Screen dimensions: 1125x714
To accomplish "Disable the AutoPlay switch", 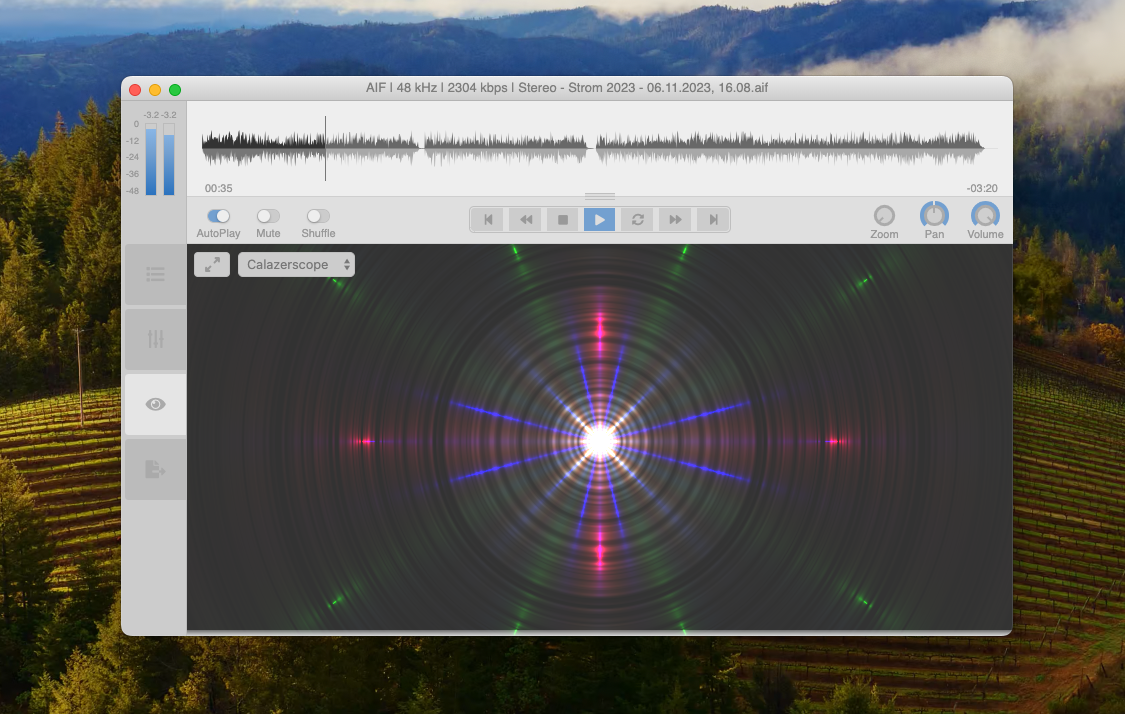I will (218, 216).
